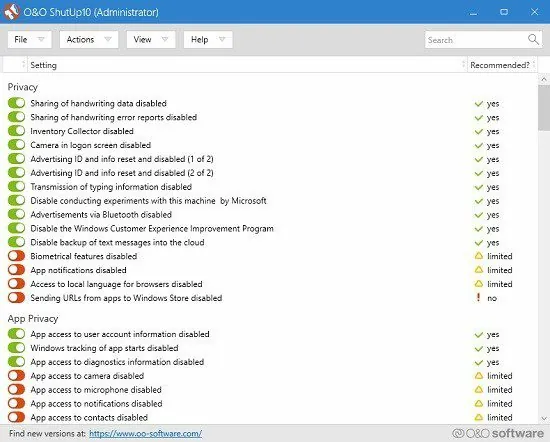Open the oo-software.com link
Screen dimensions: 550x442
click(x=145, y=434)
